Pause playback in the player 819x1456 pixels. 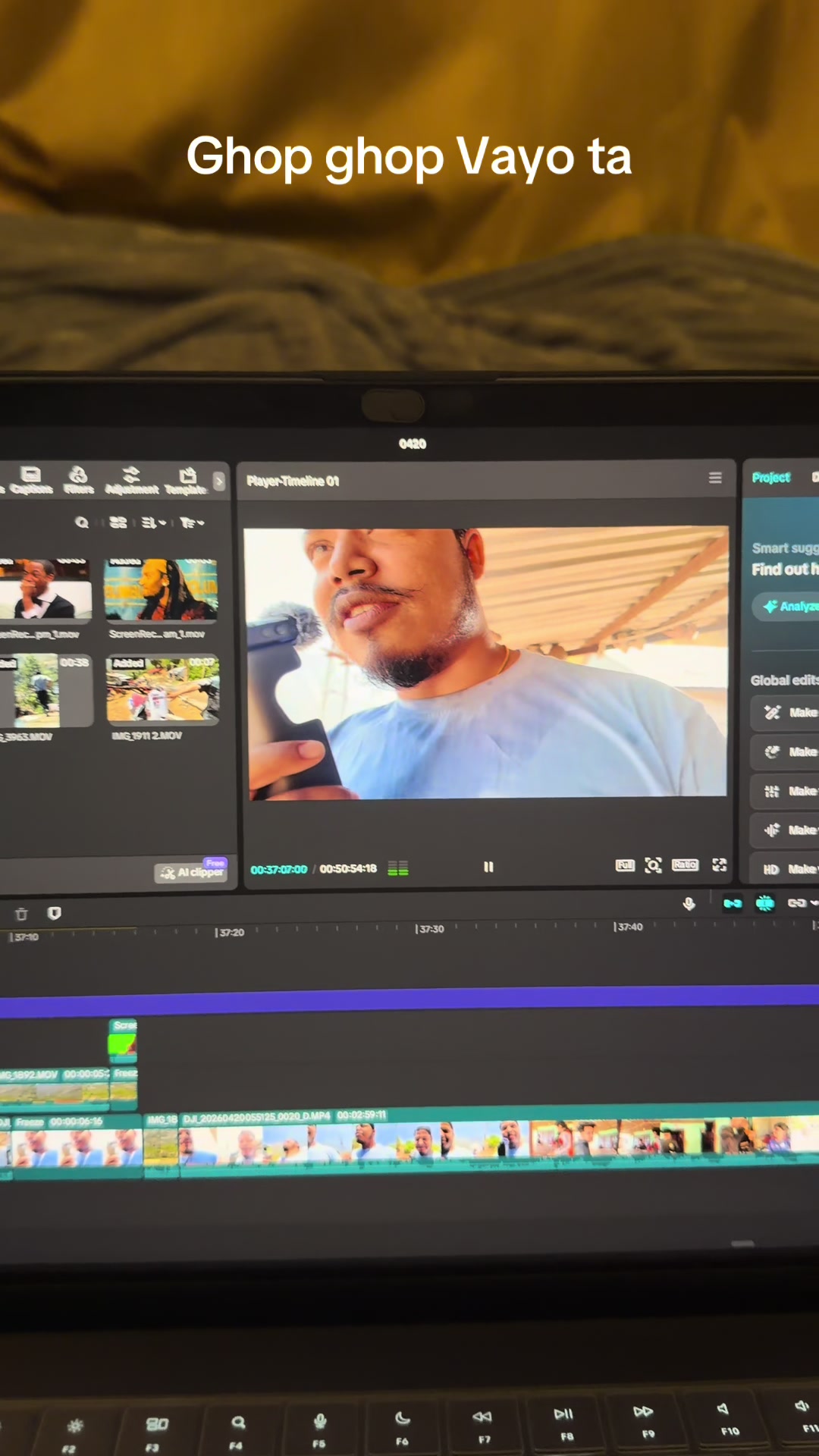[x=488, y=867]
